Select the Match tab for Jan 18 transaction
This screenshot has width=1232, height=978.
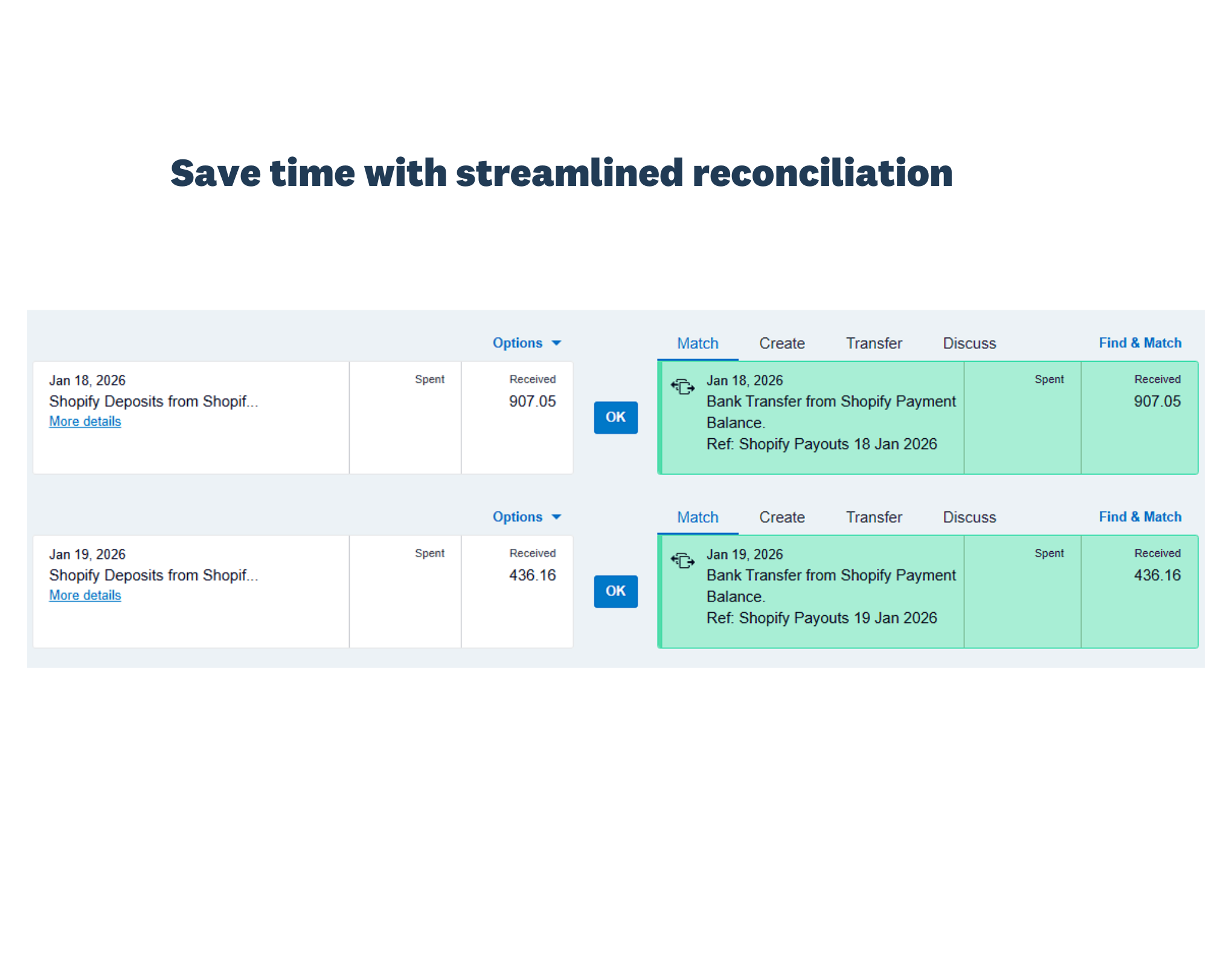(x=697, y=342)
